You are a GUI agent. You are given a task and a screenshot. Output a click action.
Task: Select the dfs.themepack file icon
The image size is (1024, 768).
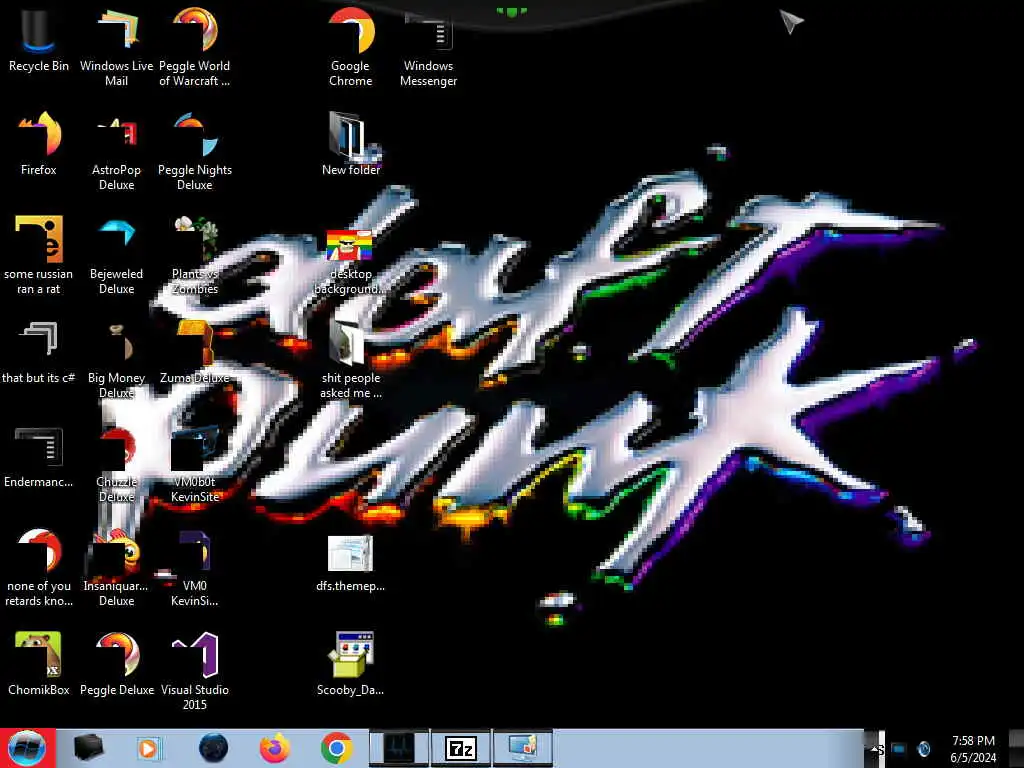[351, 563]
